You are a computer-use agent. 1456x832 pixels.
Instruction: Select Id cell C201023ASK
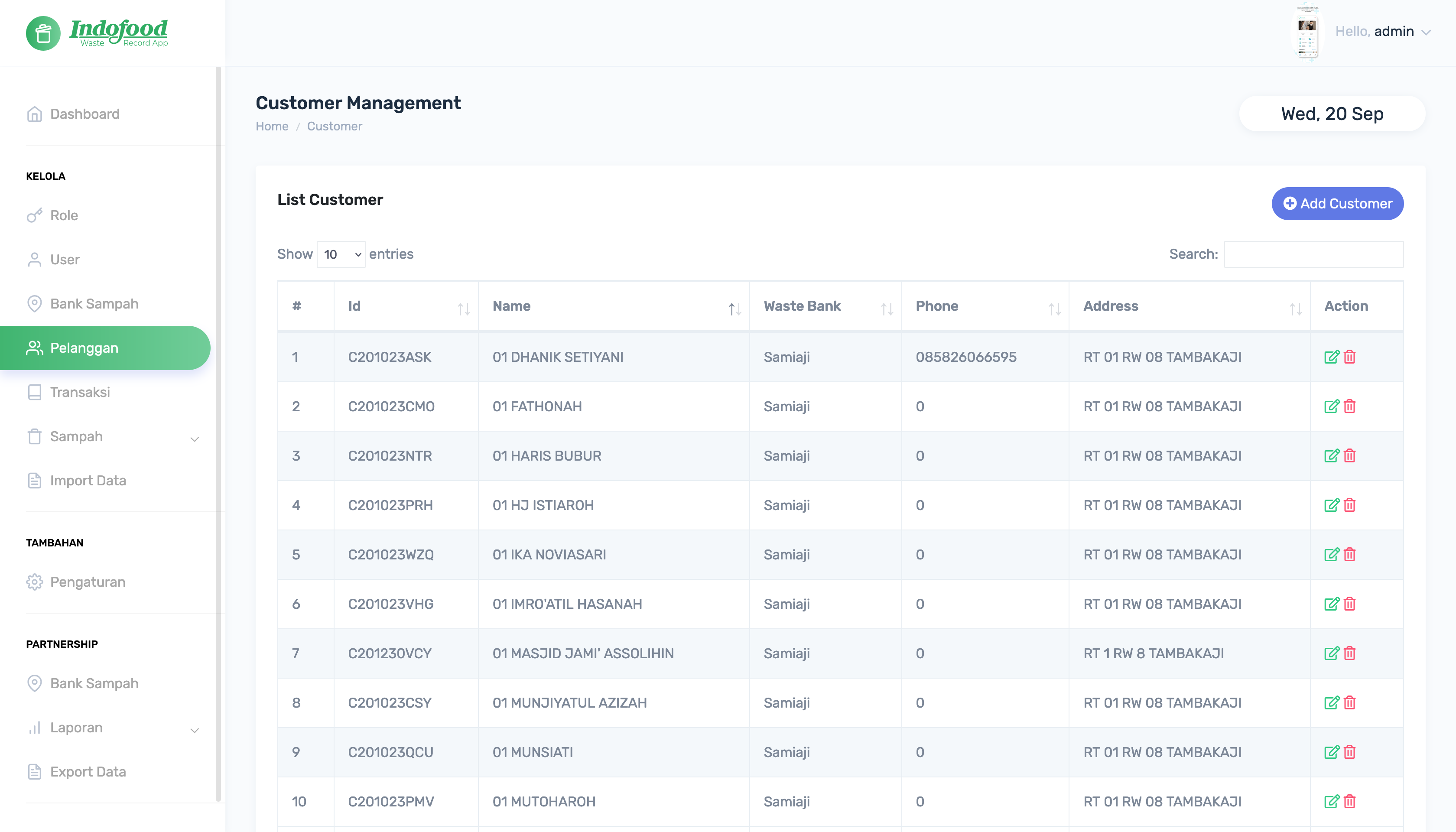(x=390, y=357)
